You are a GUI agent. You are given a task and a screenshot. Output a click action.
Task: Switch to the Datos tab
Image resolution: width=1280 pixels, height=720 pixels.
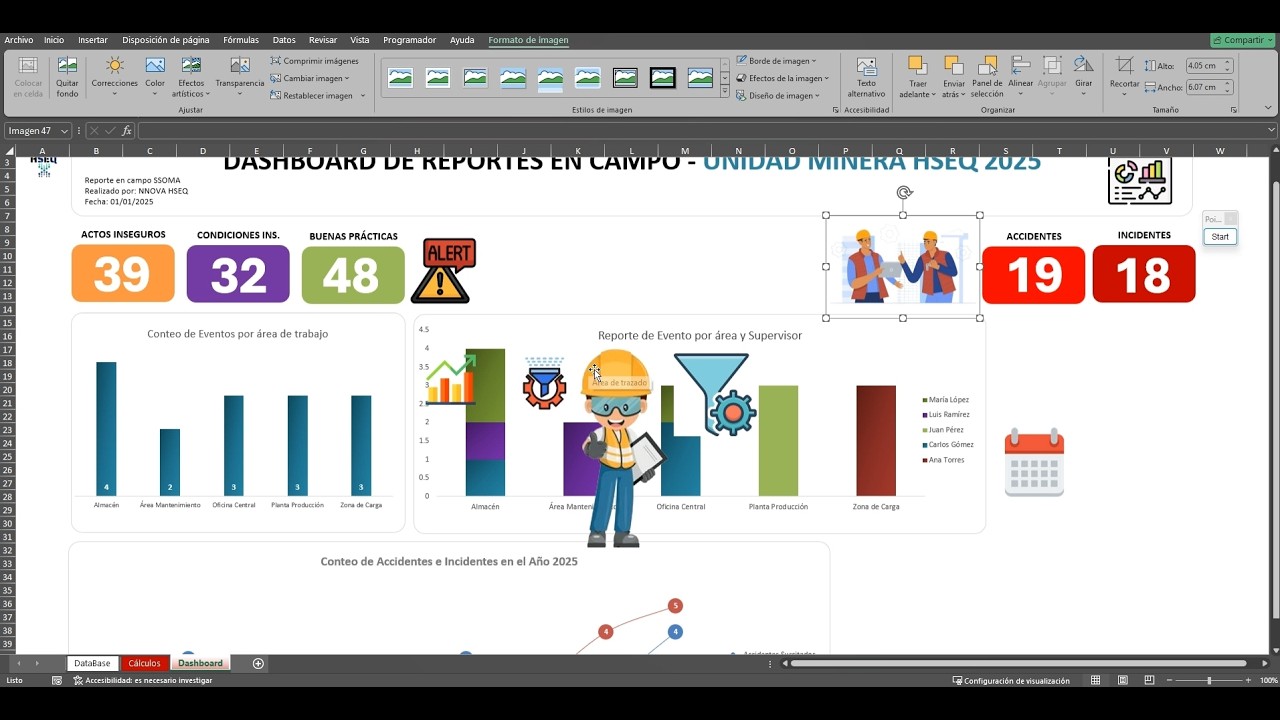pyautogui.click(x=284, y=40)
